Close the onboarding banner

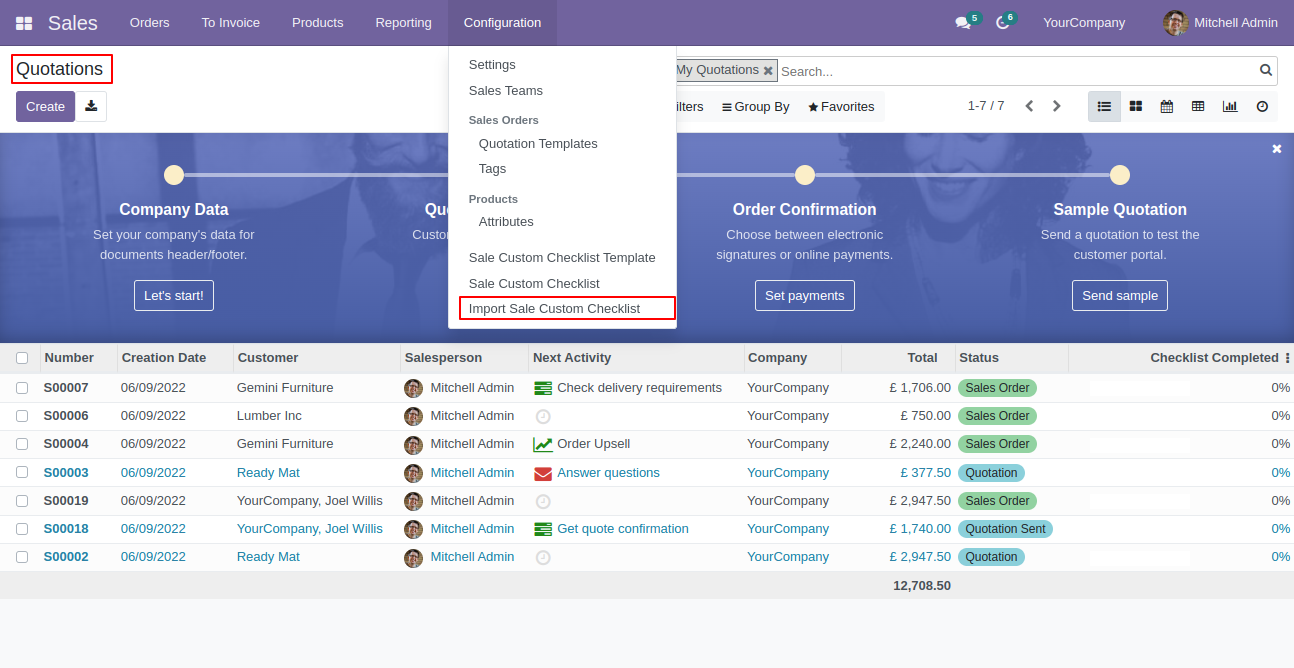coord(1276,149)
